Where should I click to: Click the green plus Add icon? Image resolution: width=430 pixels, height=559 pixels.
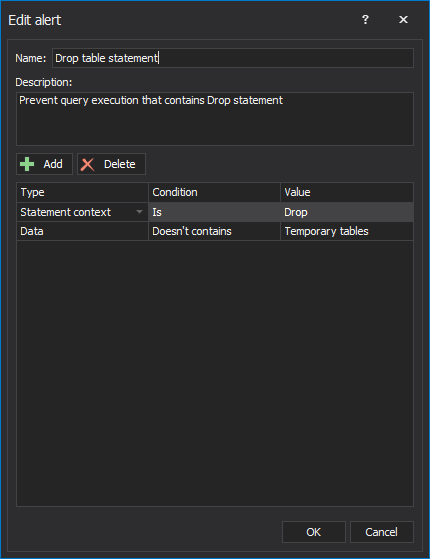[x=27, y=164]
